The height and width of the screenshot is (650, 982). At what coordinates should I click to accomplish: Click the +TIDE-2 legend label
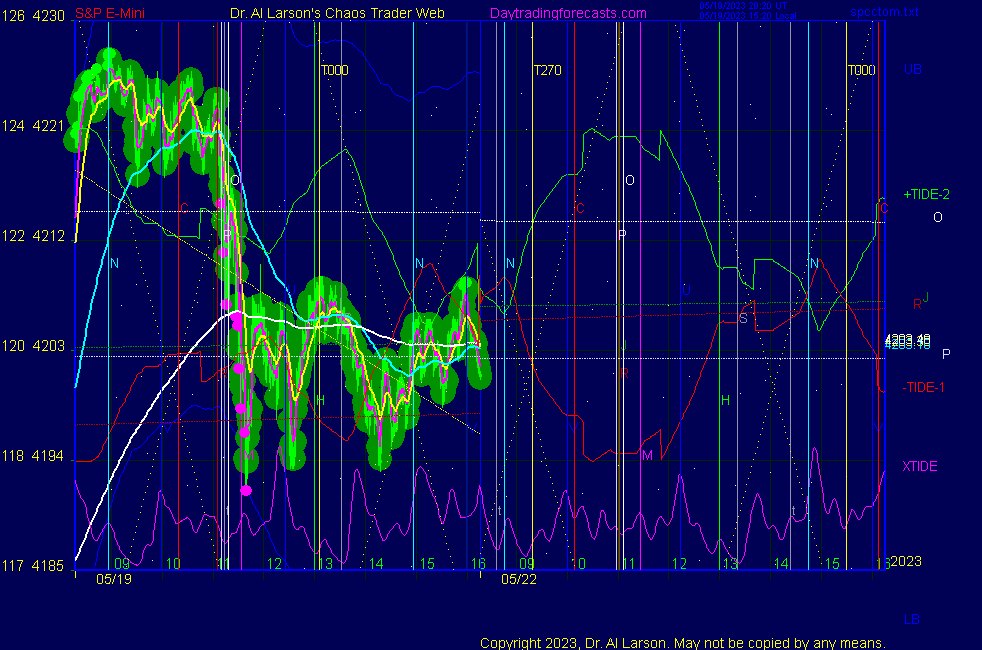click(926, 194)
